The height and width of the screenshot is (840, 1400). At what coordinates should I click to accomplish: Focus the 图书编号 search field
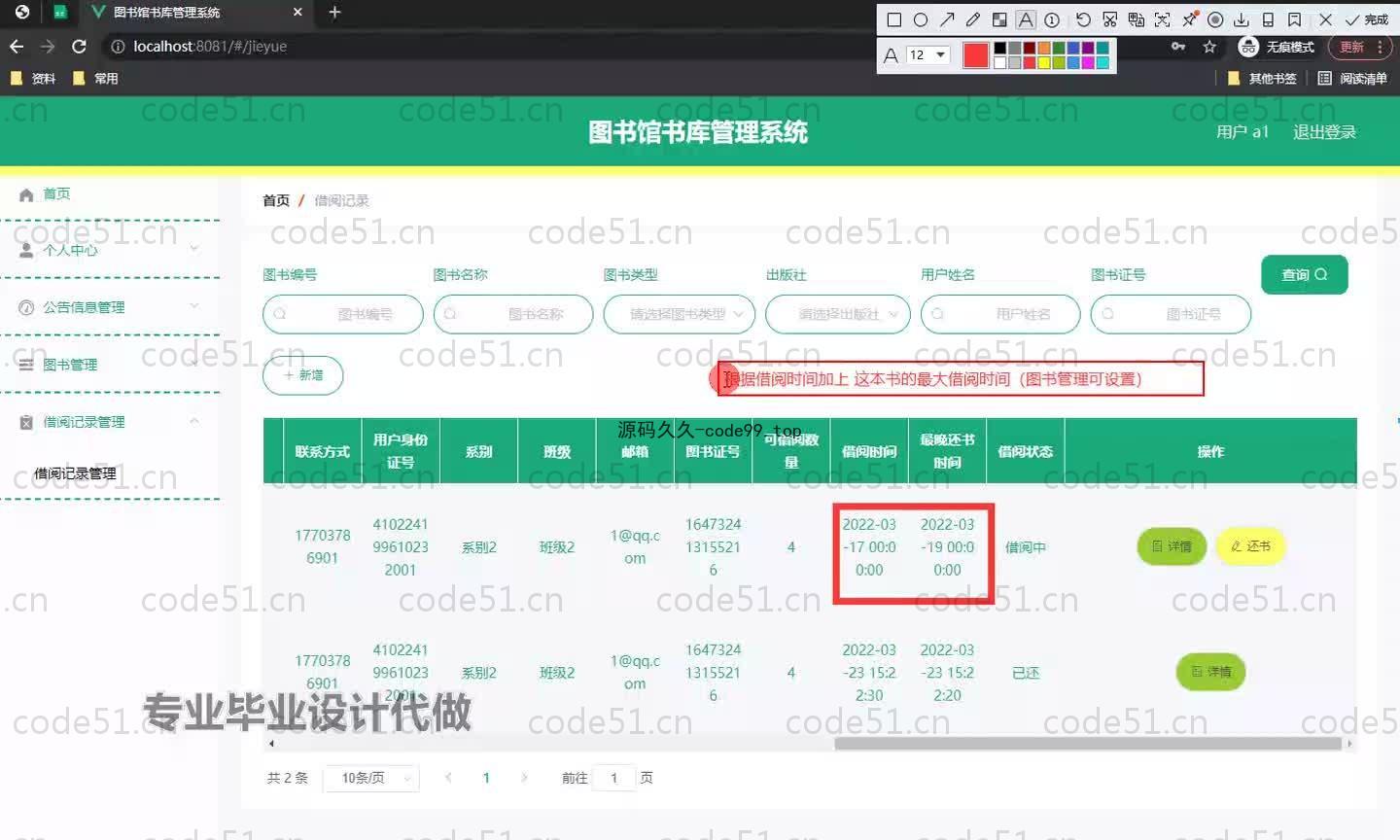(x=343, y=314)
